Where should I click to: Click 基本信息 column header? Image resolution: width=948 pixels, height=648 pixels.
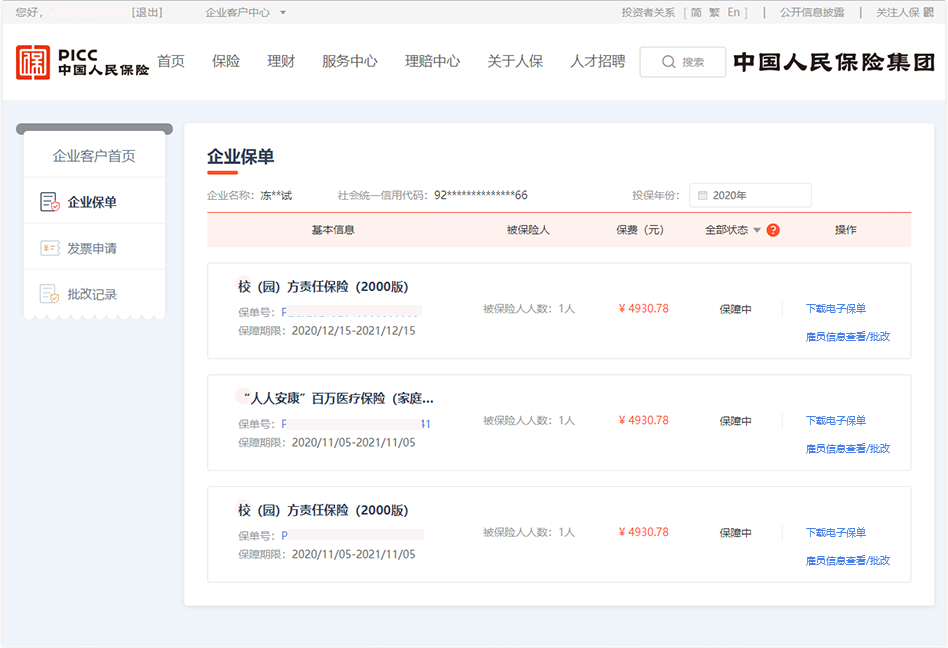click(333, 230)
